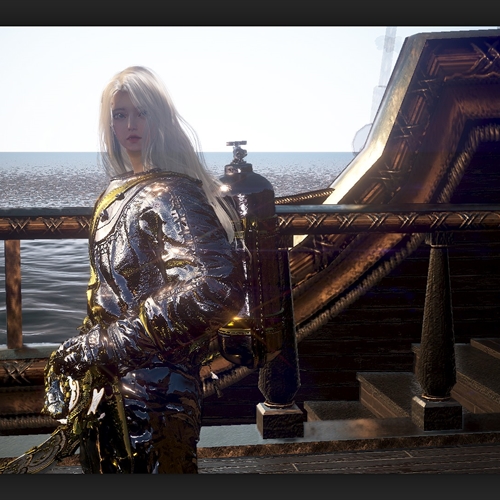
Task: Click the faint mast in the sky
Action: pyautogui.click(x=383, y=70)
